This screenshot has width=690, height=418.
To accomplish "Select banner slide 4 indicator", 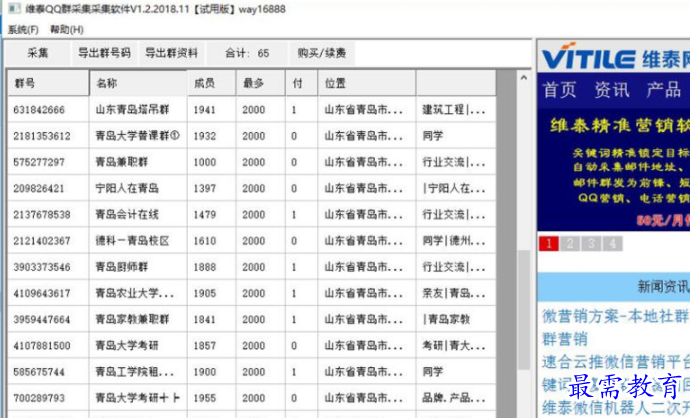I will [613, 243].
